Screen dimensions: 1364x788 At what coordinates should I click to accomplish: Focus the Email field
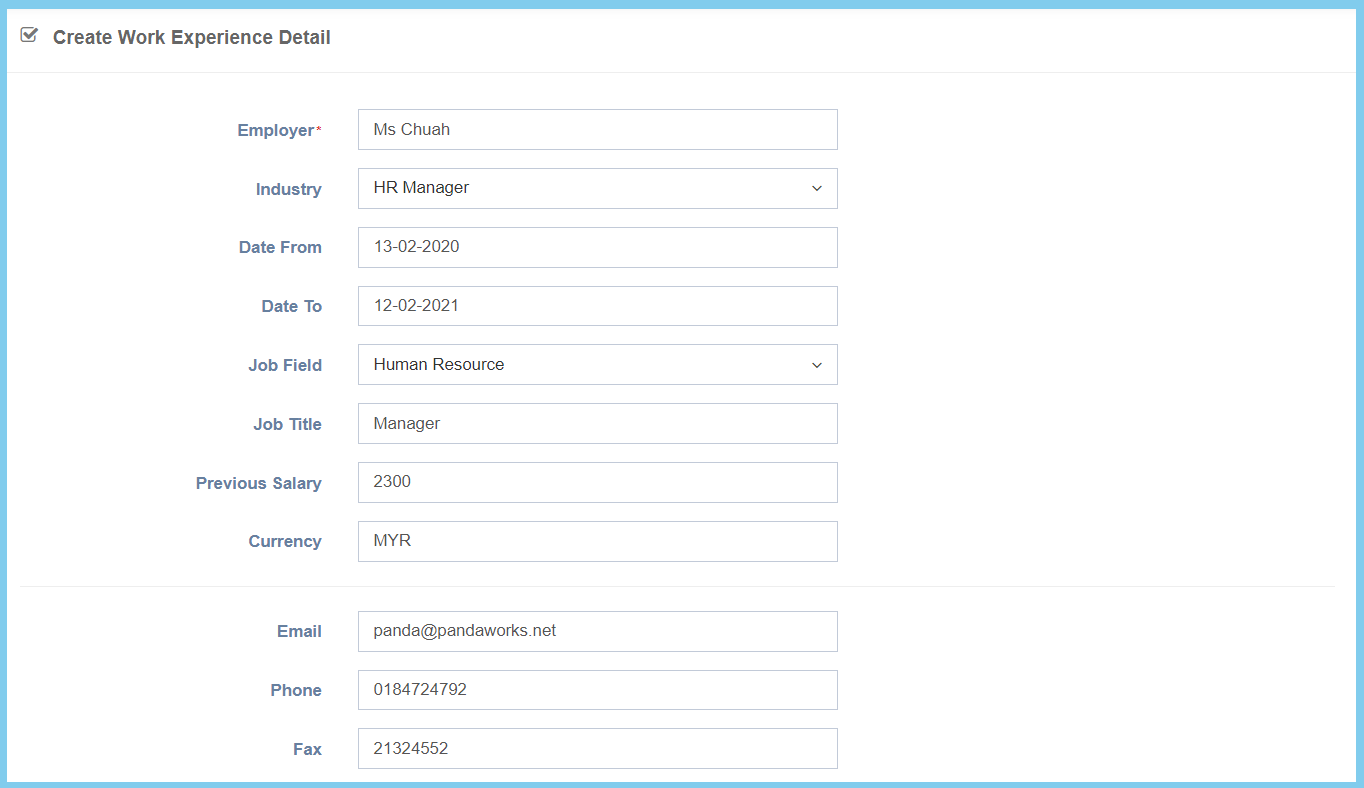597,631
